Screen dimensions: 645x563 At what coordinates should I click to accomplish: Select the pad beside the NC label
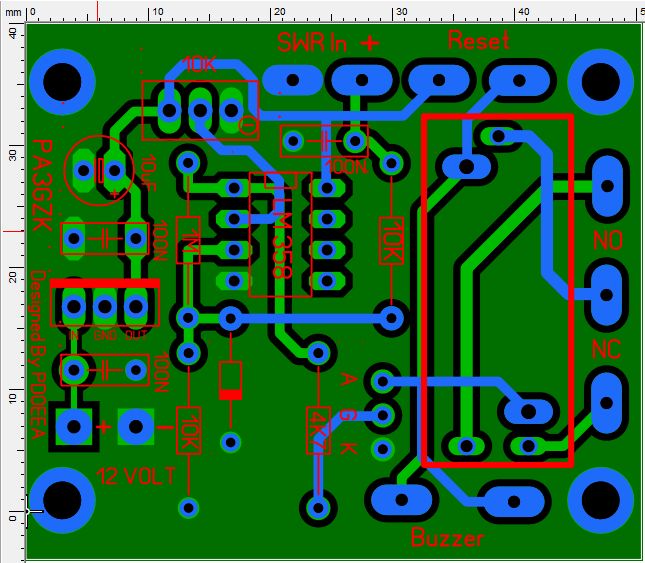(x=605, y=397)
